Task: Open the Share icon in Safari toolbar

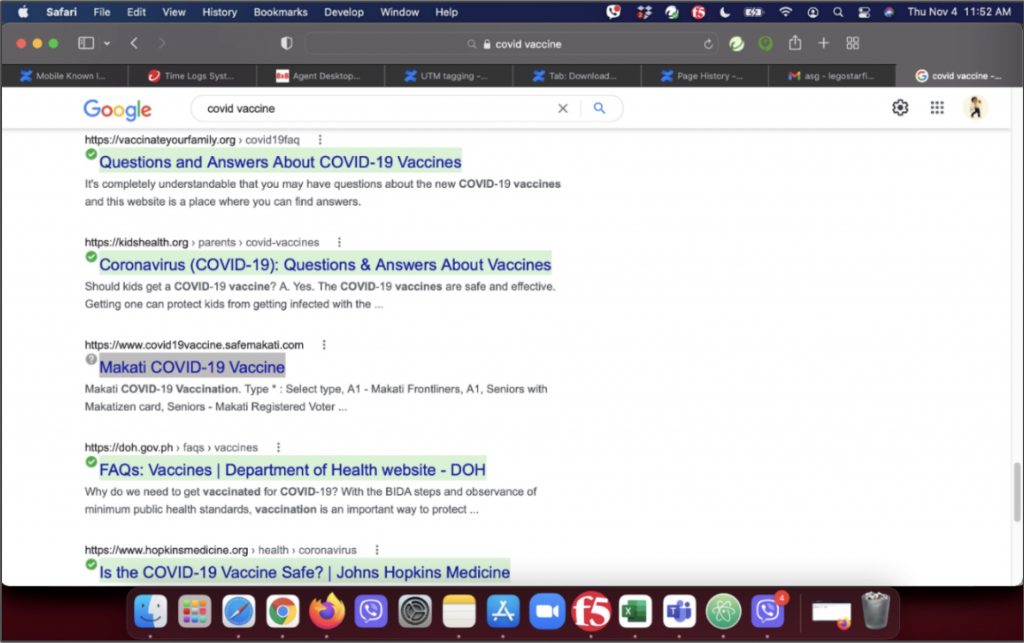Action: (x=795, y=44)
